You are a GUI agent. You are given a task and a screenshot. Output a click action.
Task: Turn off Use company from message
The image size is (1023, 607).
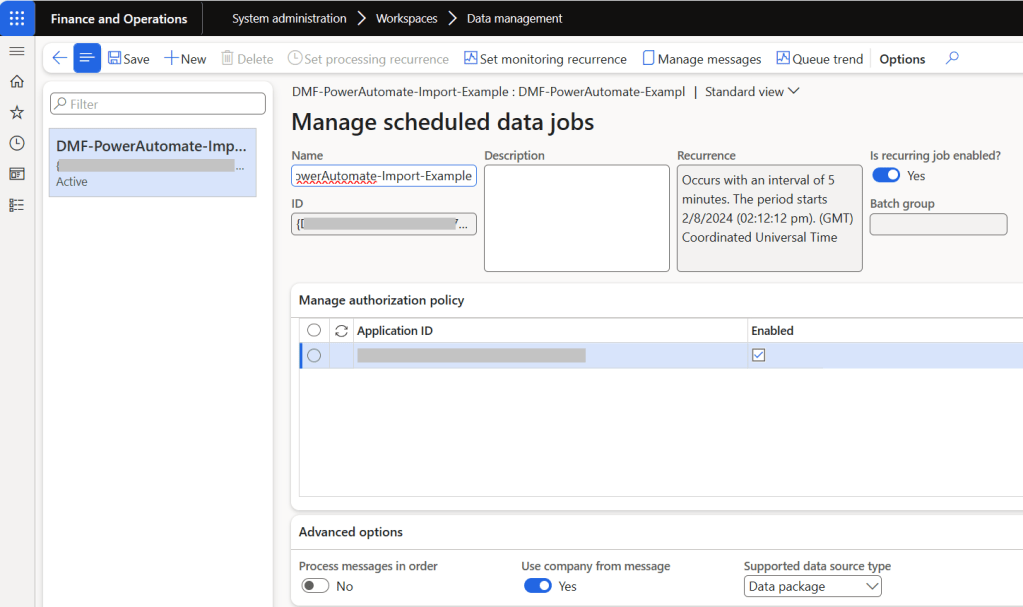538,586
